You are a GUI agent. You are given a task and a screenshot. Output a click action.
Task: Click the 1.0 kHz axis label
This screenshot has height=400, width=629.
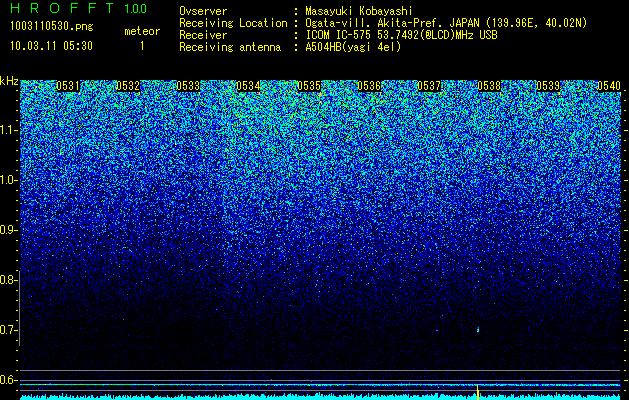point(9,180)
